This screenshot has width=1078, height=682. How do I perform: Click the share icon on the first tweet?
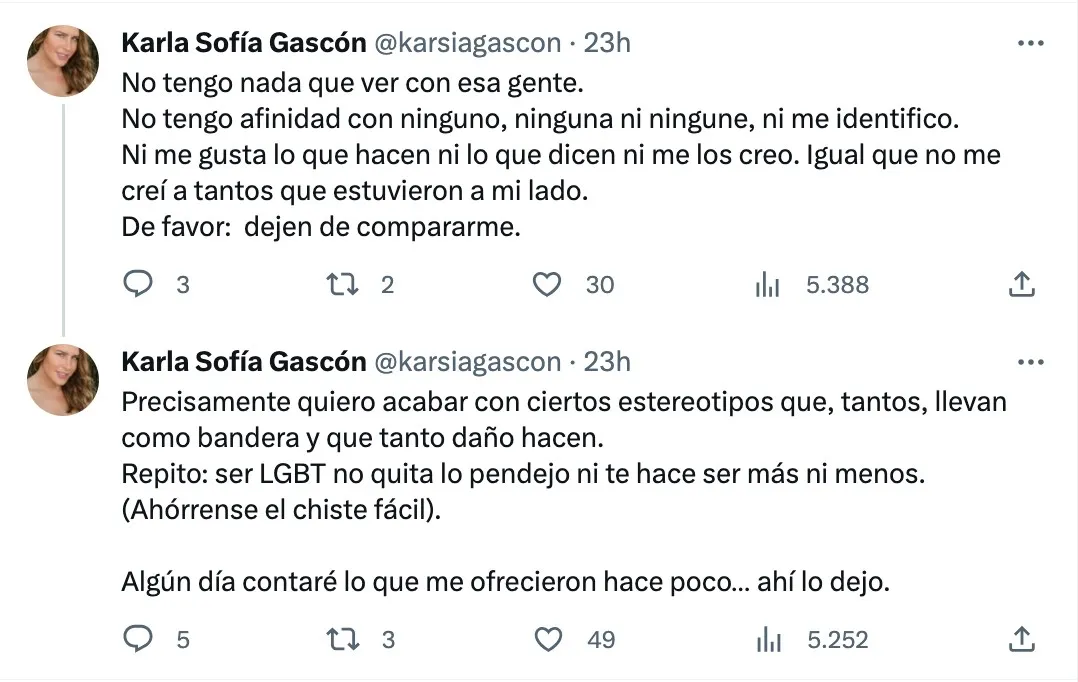[x=1021, y=285]
